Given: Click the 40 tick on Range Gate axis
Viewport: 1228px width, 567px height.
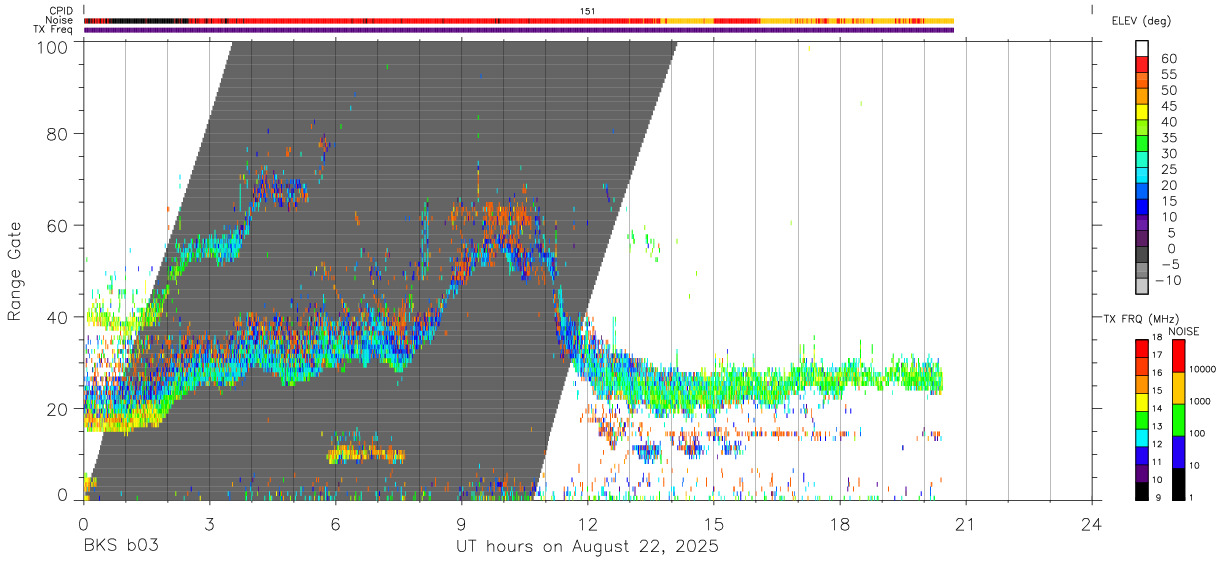Looking at the screenshot, I should tap(58, 317).
